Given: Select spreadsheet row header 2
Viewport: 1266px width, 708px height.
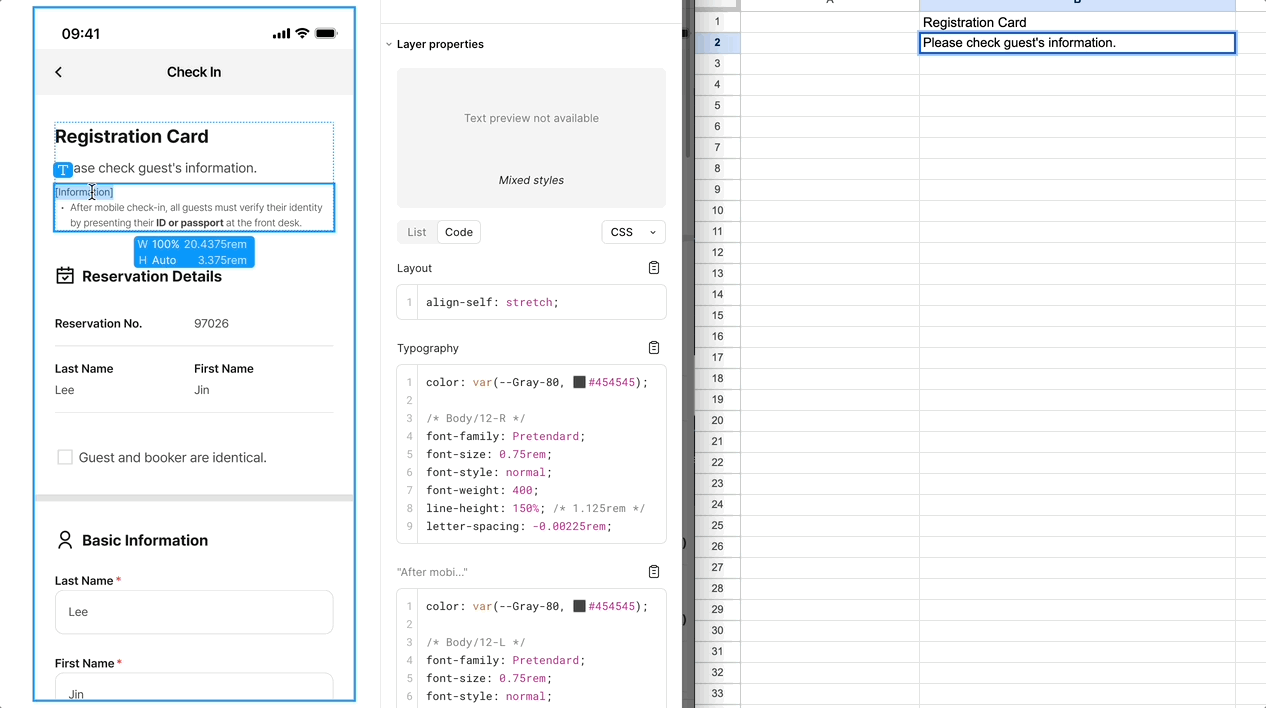Looking at the screenshot, I should (x=718, y=43).
